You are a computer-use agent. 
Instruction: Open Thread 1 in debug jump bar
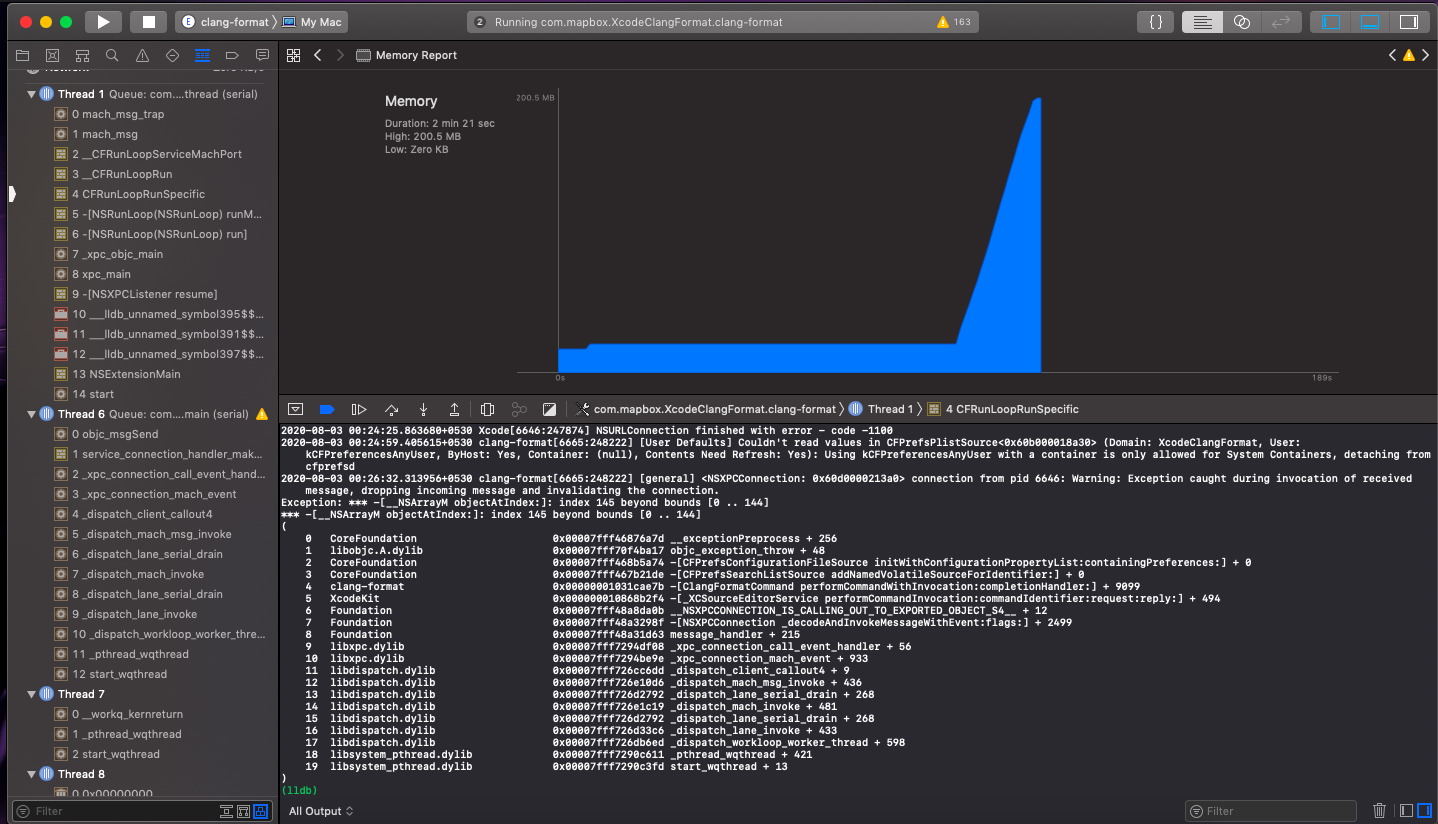(882, 409)
